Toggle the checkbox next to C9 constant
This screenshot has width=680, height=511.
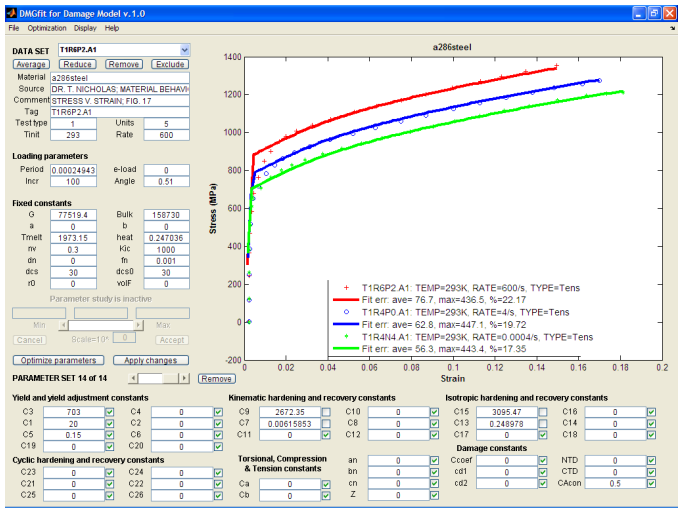click(x=326, y=411)
